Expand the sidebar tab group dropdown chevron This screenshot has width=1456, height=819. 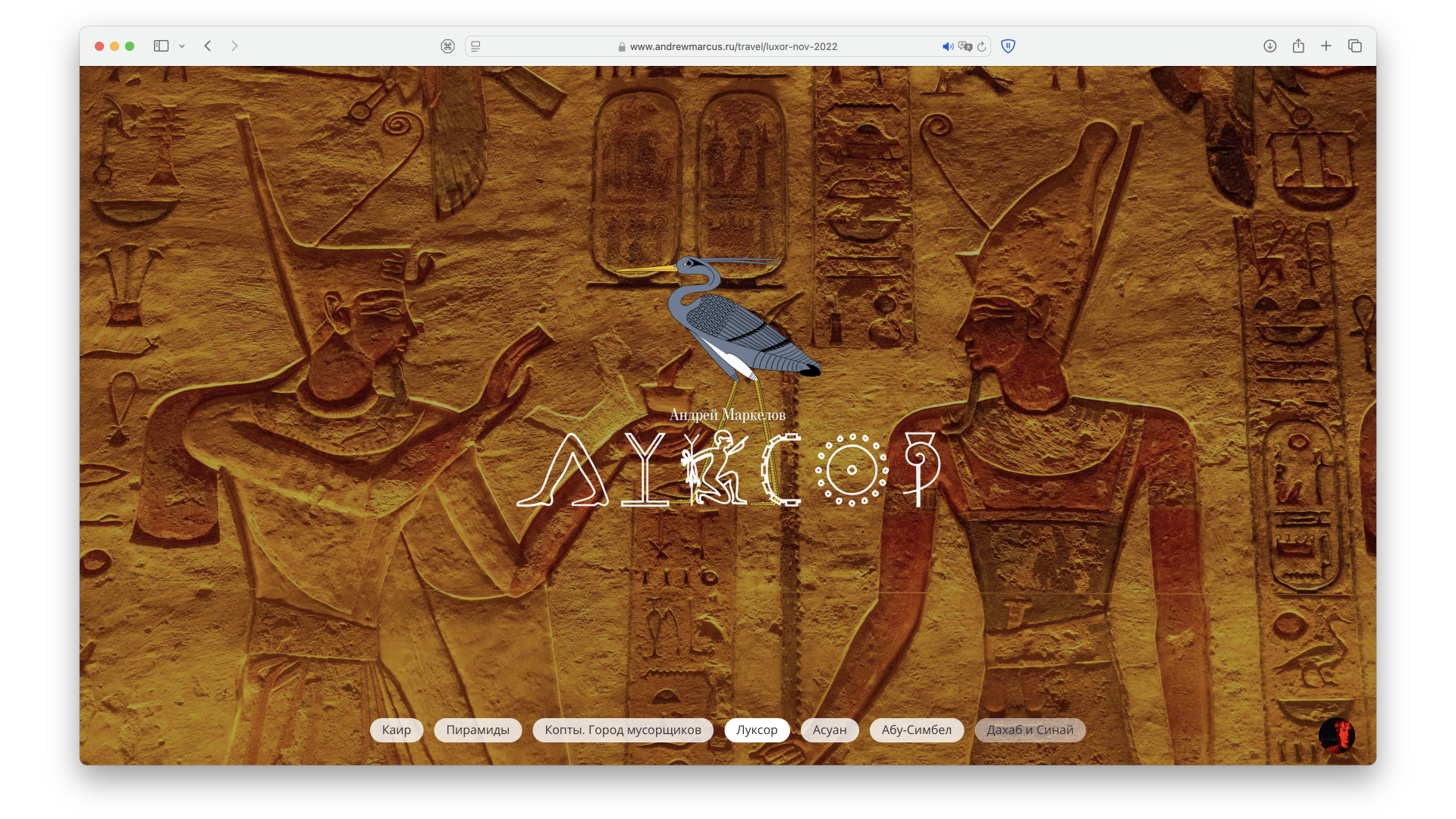[182, 46]
